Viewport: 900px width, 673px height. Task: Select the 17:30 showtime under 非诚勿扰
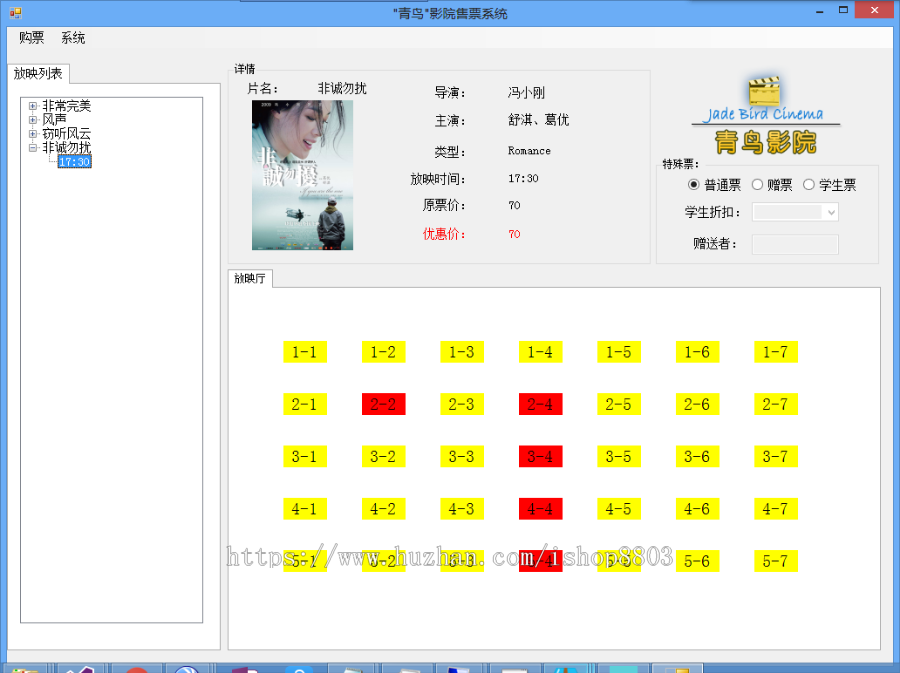click(x=75, y=160)
